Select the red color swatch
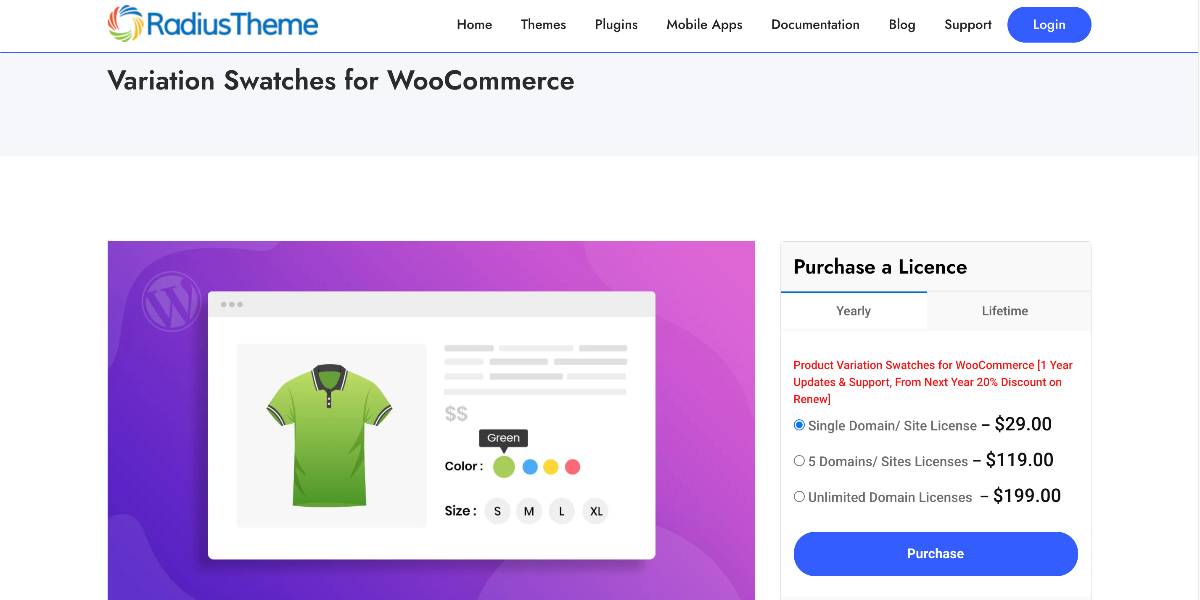 click(572, 466)
